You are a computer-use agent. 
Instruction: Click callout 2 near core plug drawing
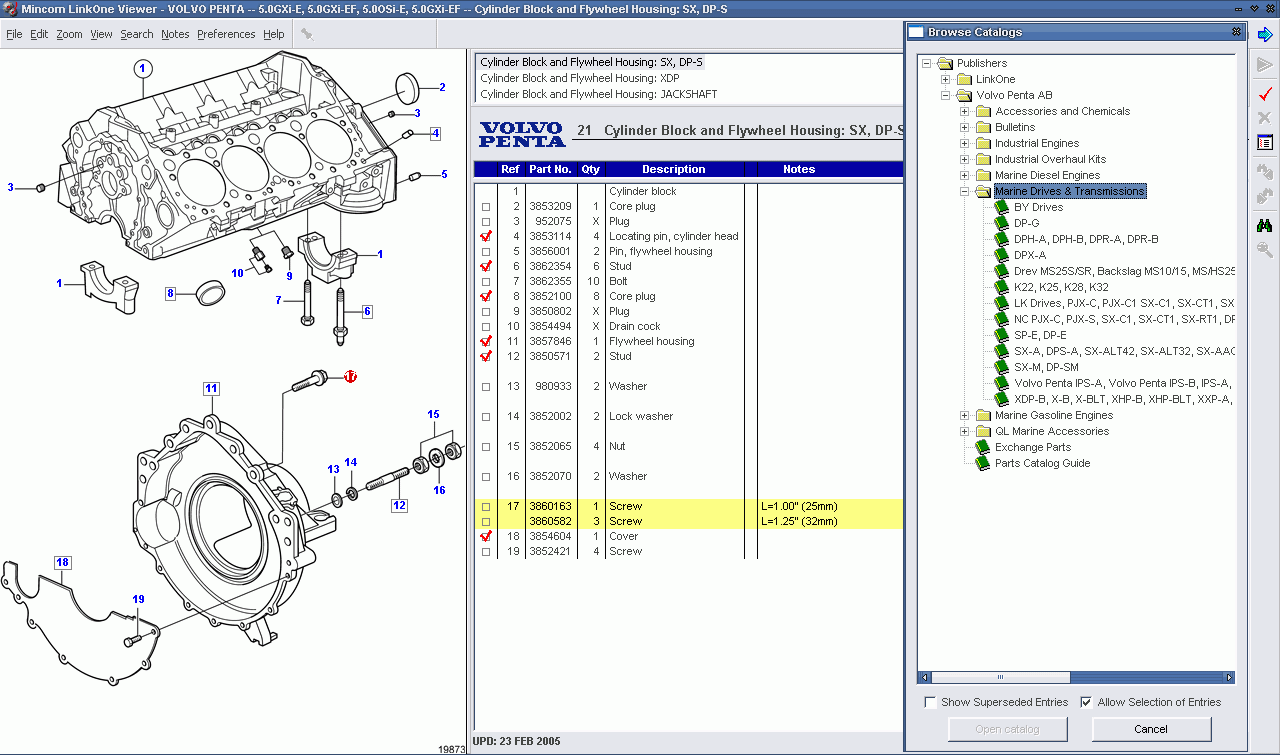point(442,88)
